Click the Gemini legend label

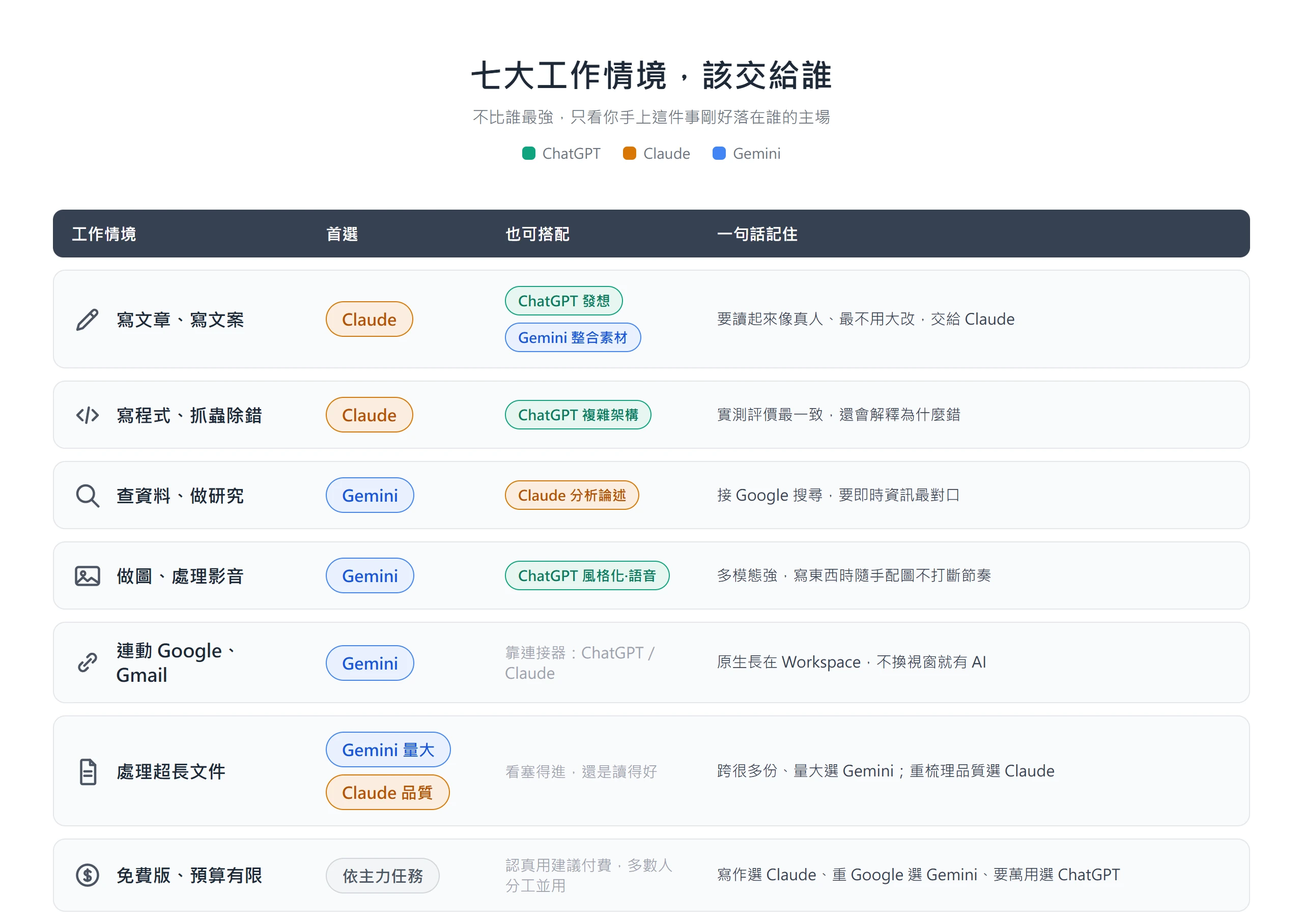coord(757,154)
